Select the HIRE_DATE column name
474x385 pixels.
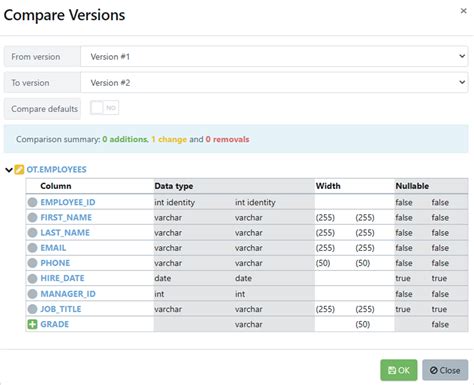62,278
